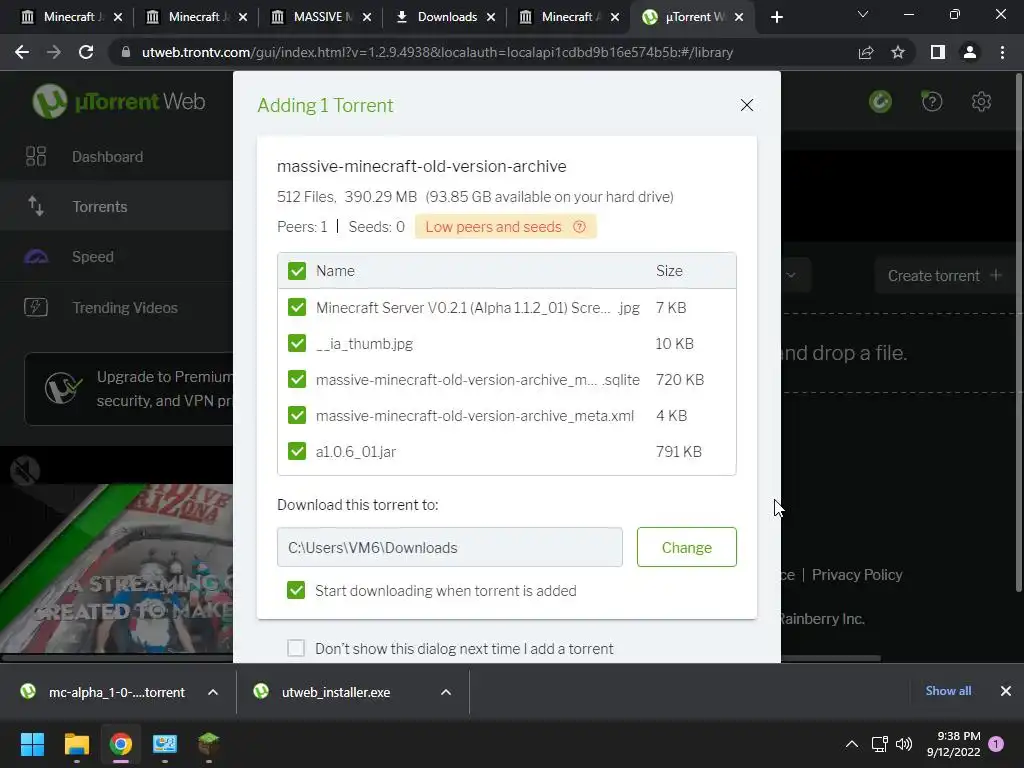Open the tab search dropdown
This screenshot has width=1024, height=768.
click(863, 14)
